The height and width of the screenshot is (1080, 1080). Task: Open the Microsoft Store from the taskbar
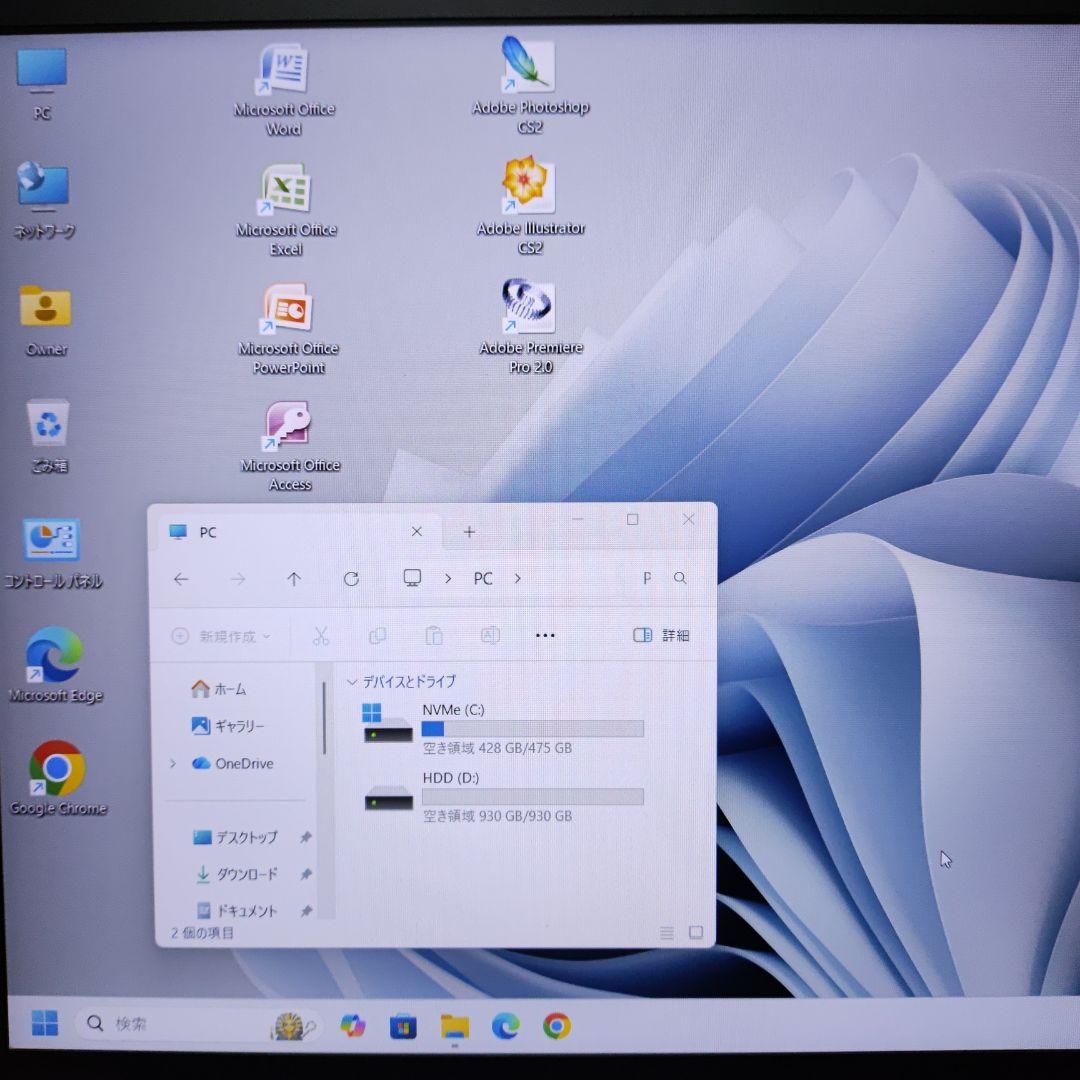[x=403, y=1026]
